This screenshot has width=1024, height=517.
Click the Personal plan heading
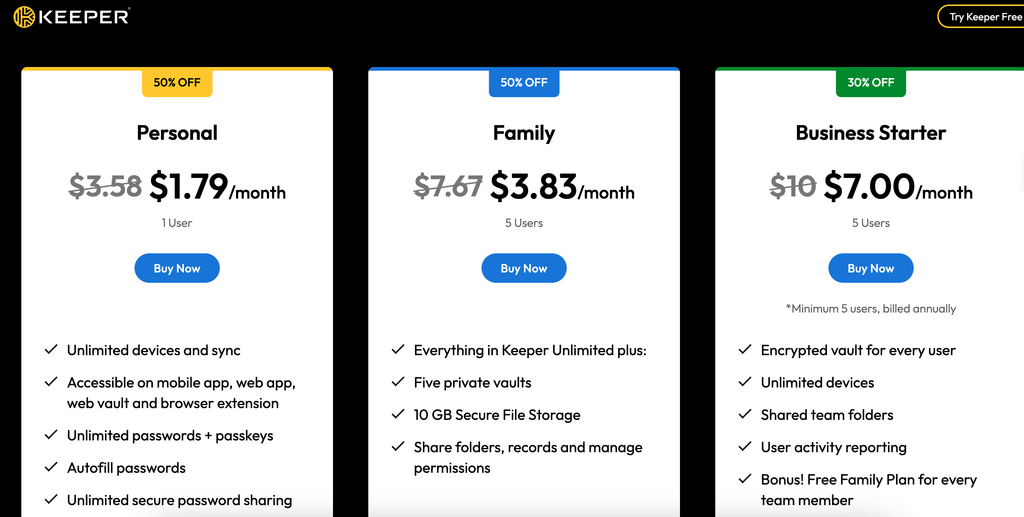tap(177, 133)
